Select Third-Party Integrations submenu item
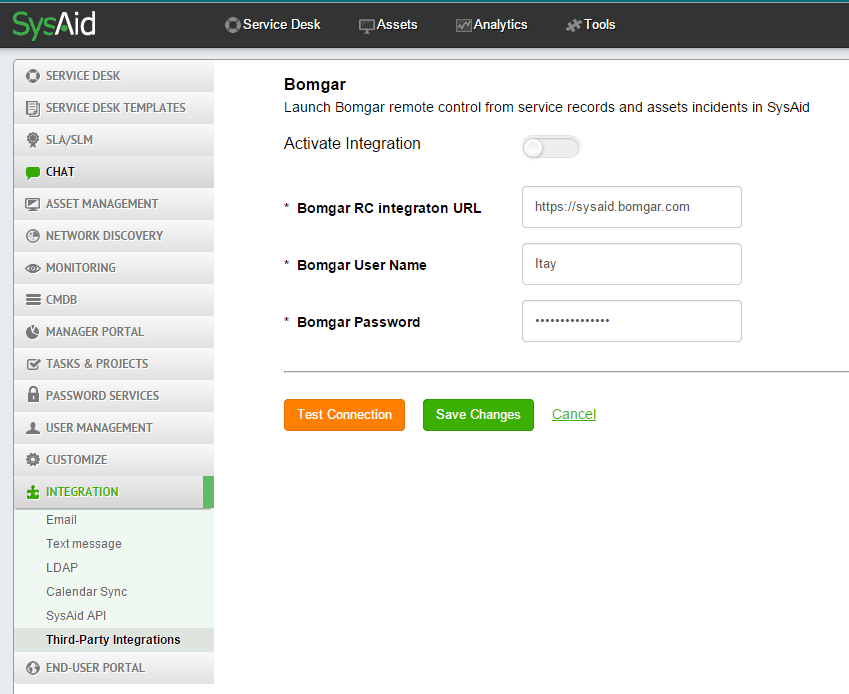Image resolution: width=849 pixels, height=694 pixels. click(113, 639)
